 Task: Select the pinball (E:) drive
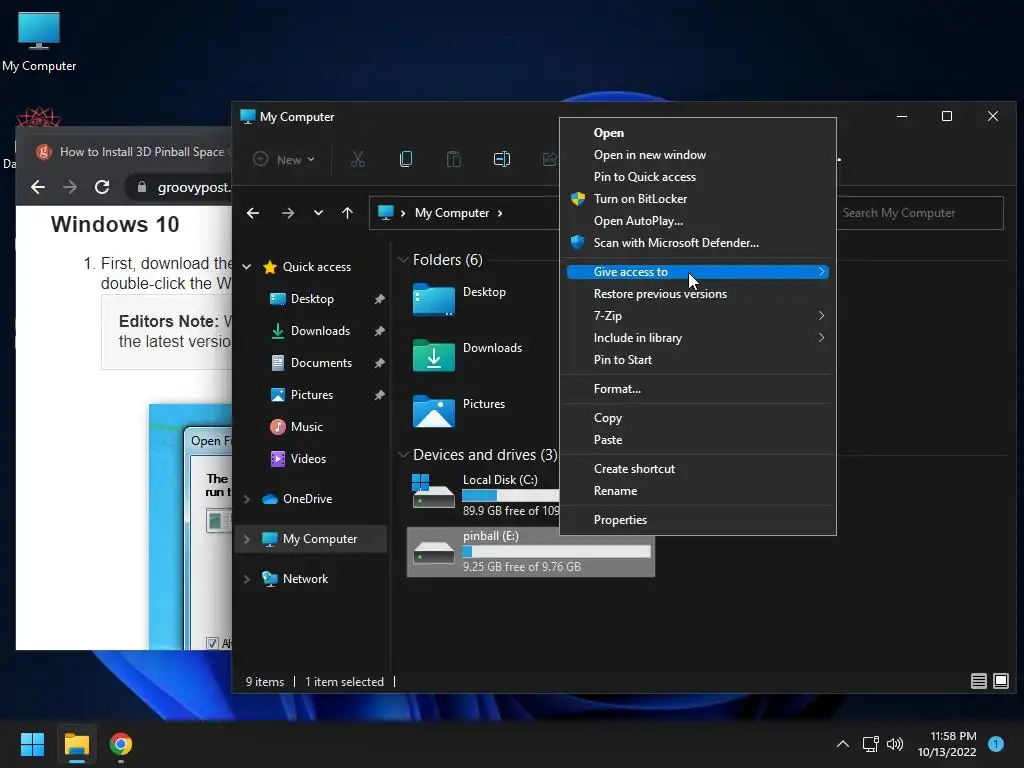[530, 552]
